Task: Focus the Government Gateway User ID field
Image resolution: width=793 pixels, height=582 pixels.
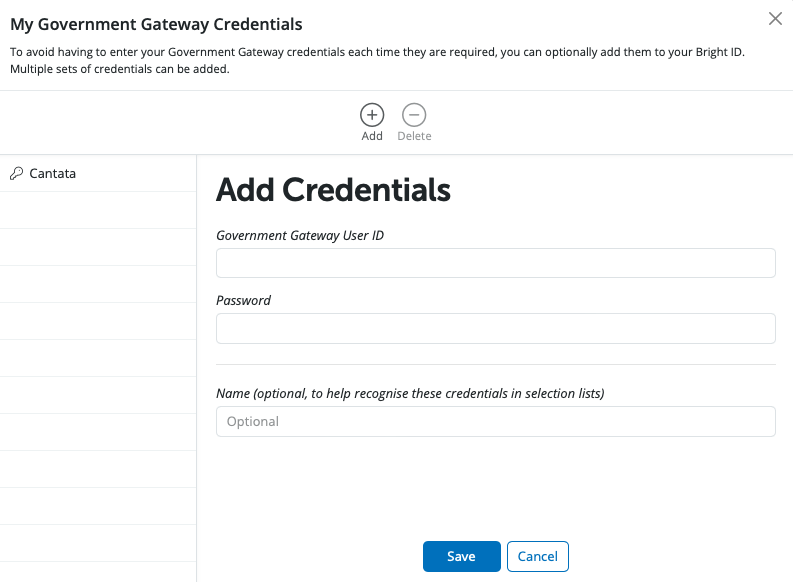Action: click(495, 263)
